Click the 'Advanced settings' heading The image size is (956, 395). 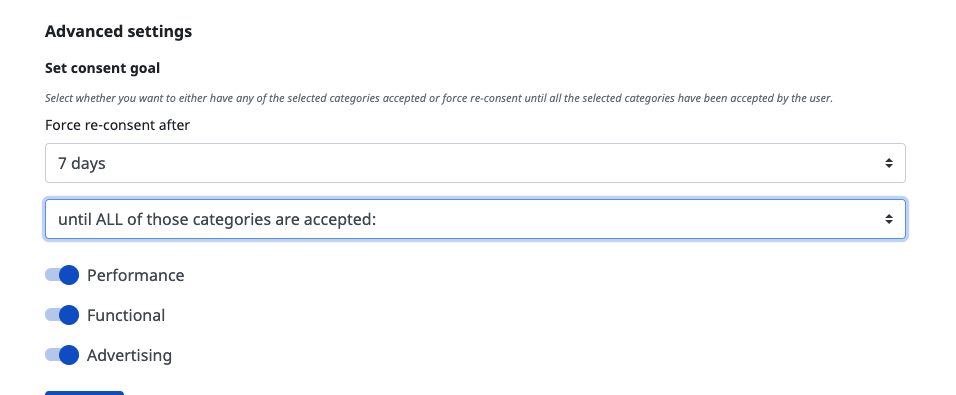(118, 31)
